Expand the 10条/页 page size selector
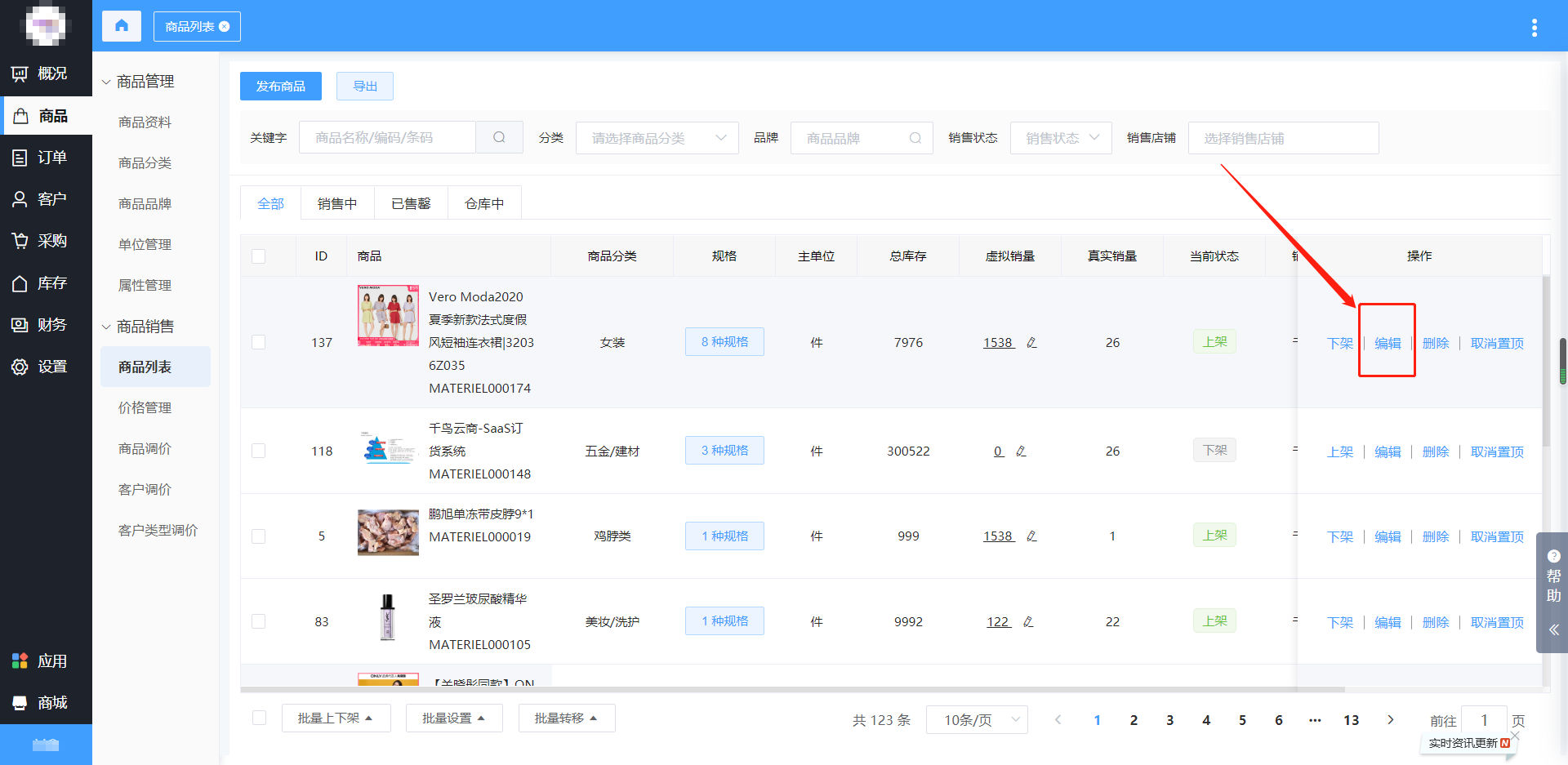 pyautogui.click(x=977, y=720)
